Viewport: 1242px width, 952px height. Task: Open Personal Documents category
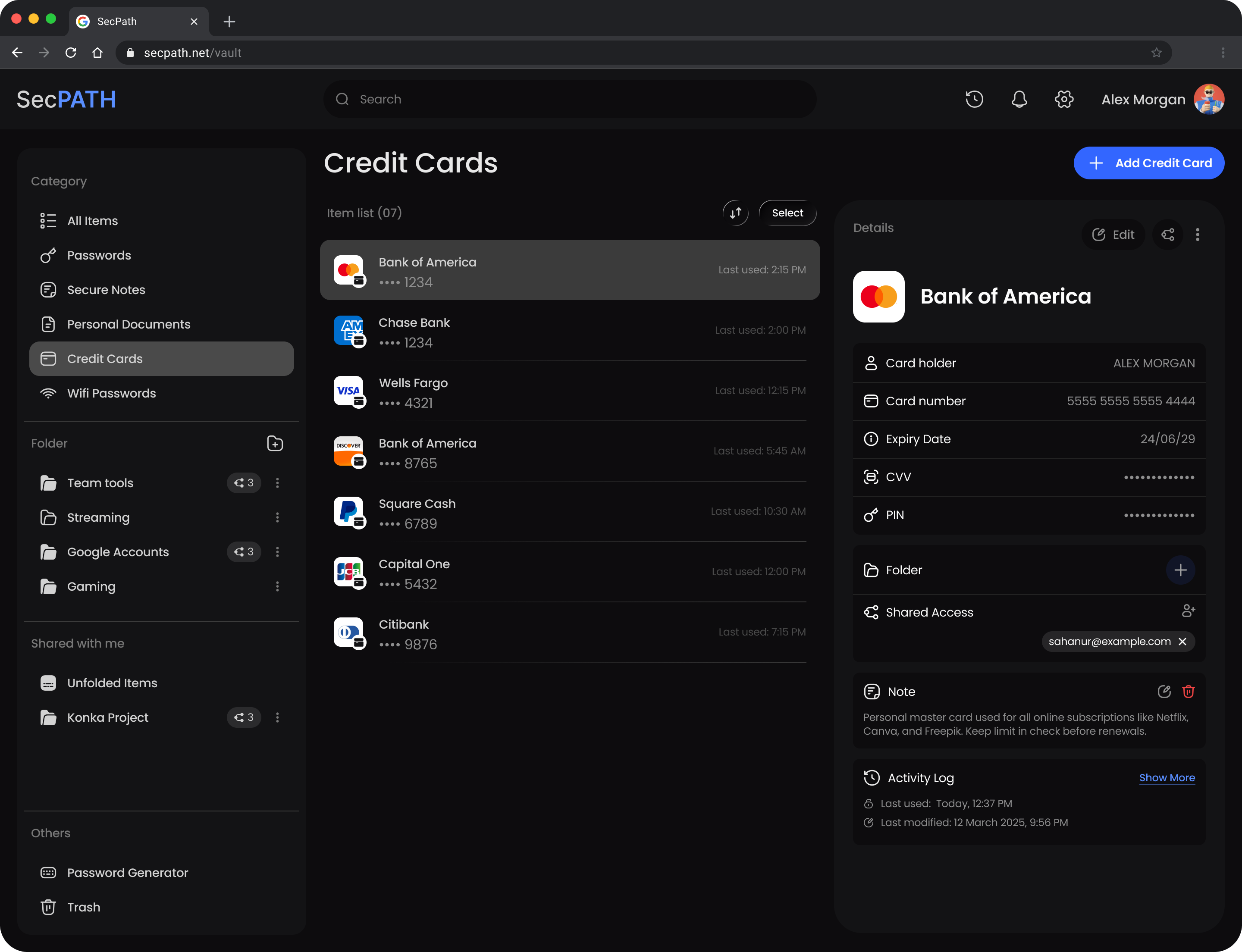(x=162, y=324)
